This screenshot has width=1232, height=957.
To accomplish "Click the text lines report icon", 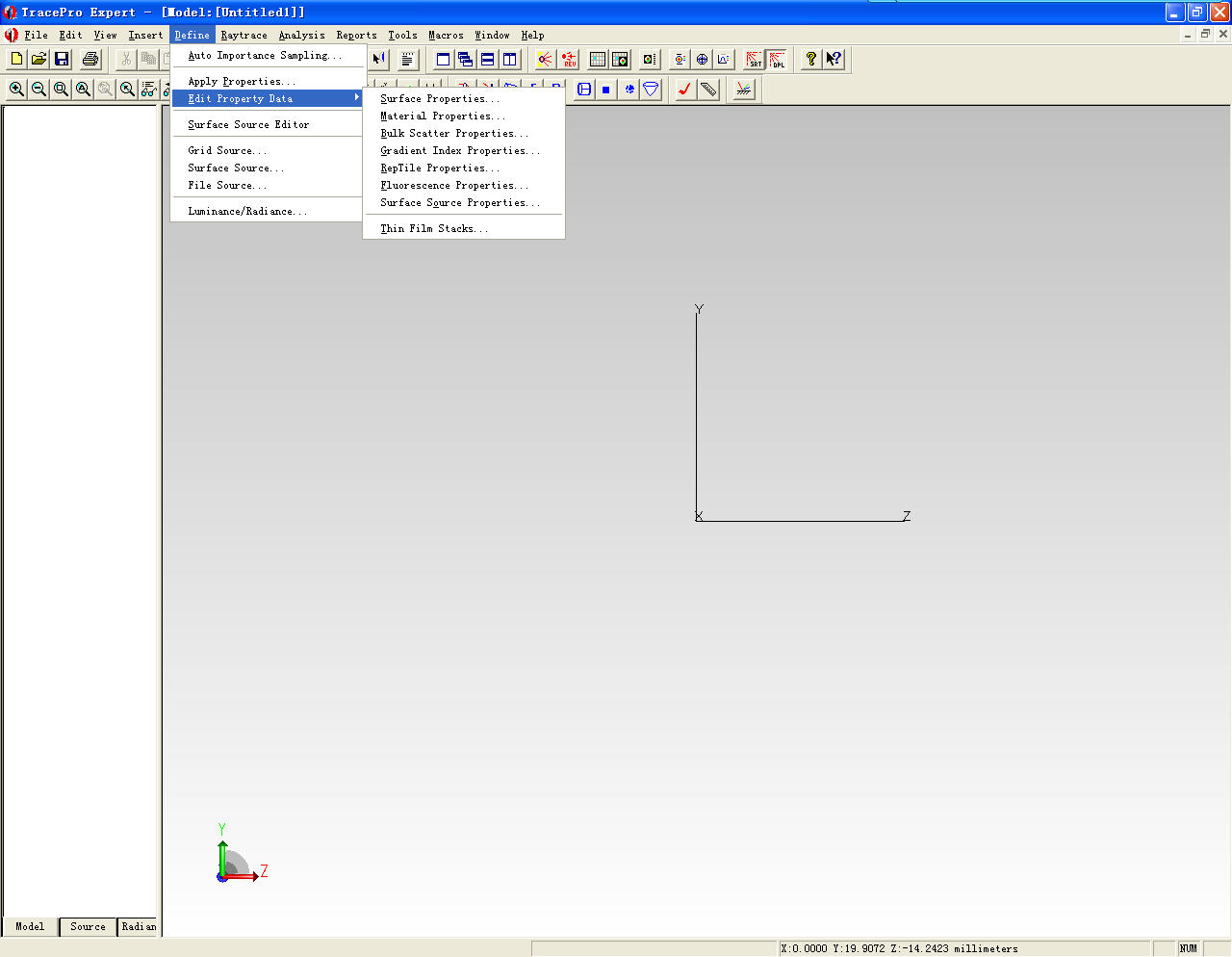I will coord(407,59).
